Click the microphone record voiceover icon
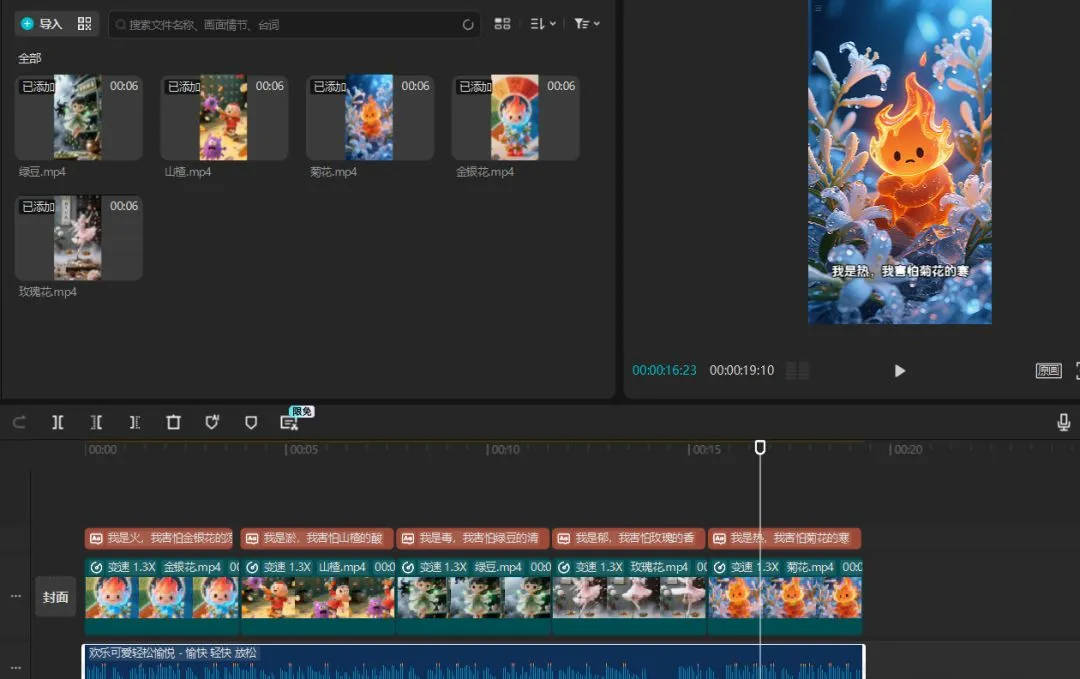 1063,422
